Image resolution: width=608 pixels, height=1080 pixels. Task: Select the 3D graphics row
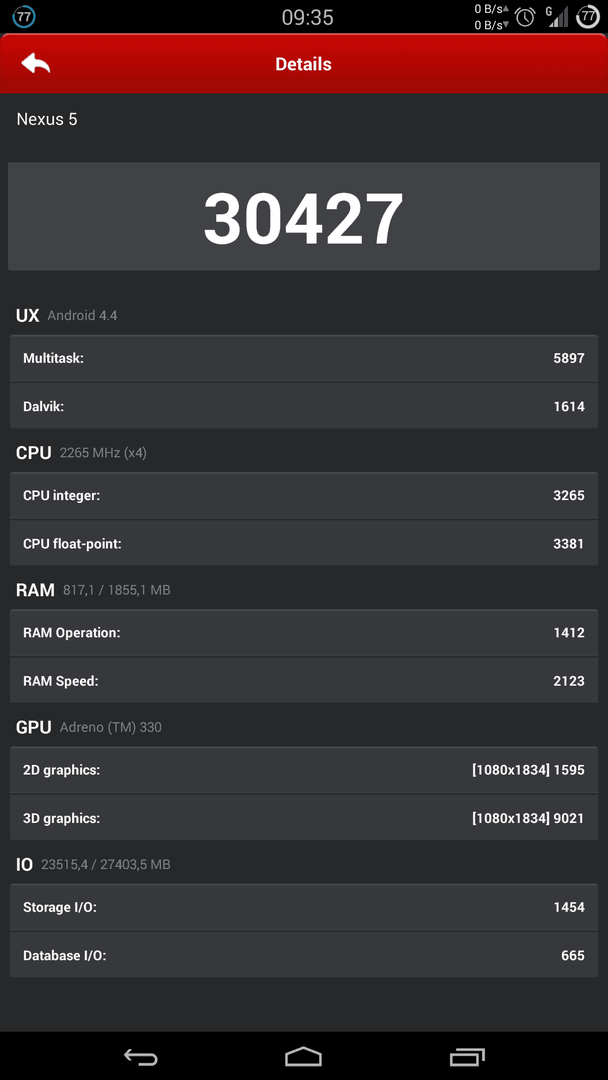click(304, 818)
